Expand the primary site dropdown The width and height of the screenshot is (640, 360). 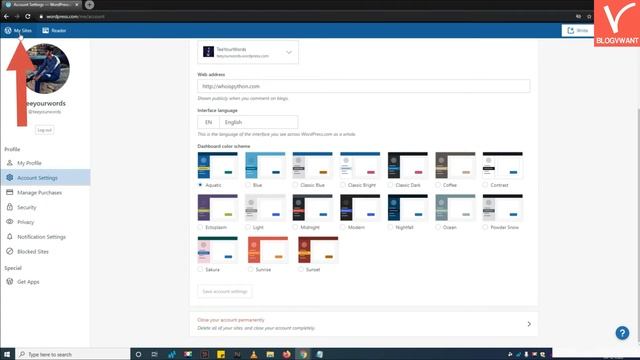tap(248, 52)
